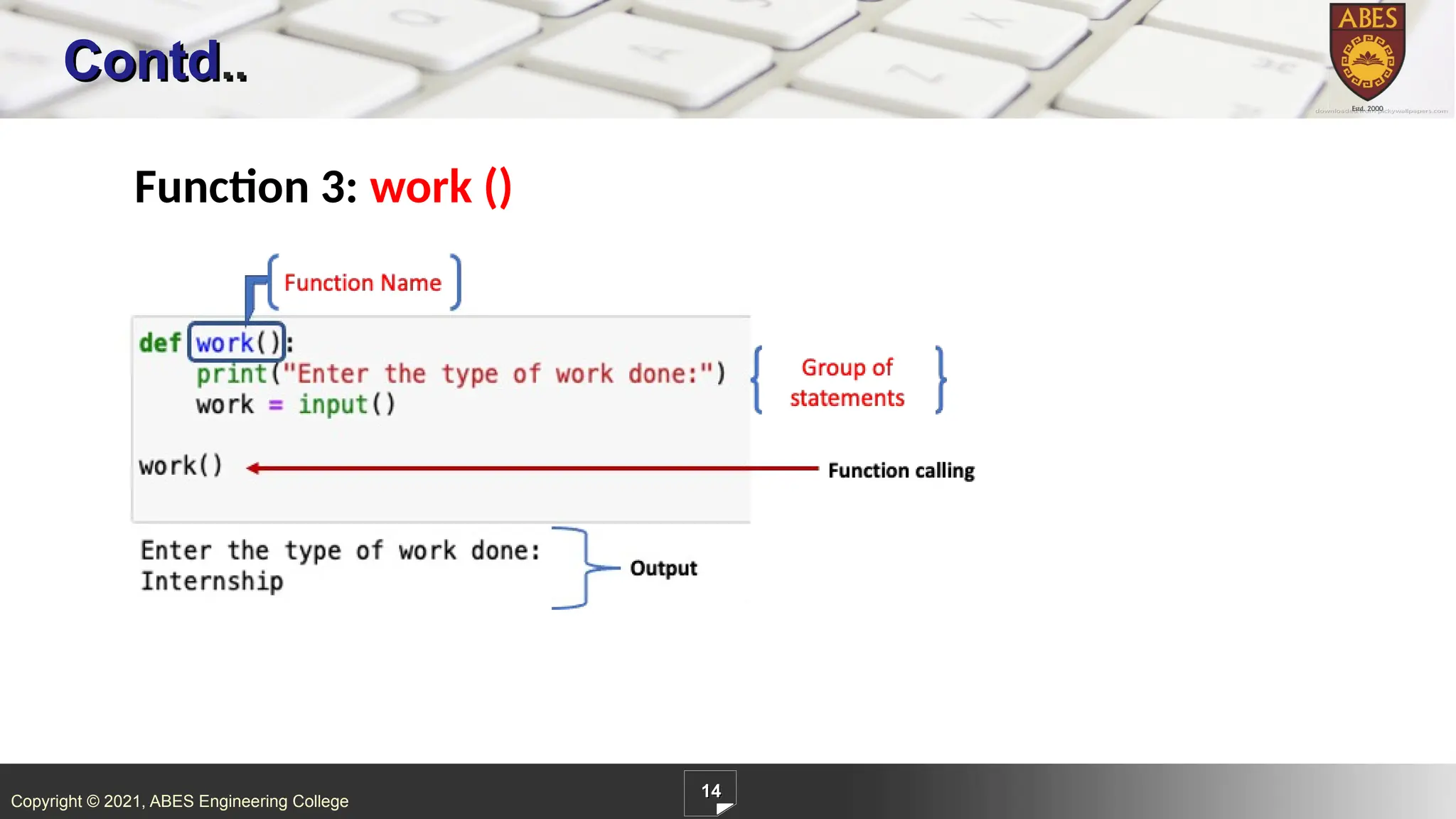Click the right brace of Group of statements
1456x819 pixels.
(940, 380)
